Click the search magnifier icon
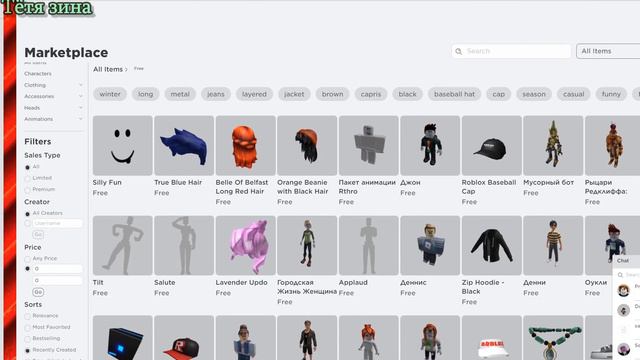The image size is (640, 360). [459, 51]
